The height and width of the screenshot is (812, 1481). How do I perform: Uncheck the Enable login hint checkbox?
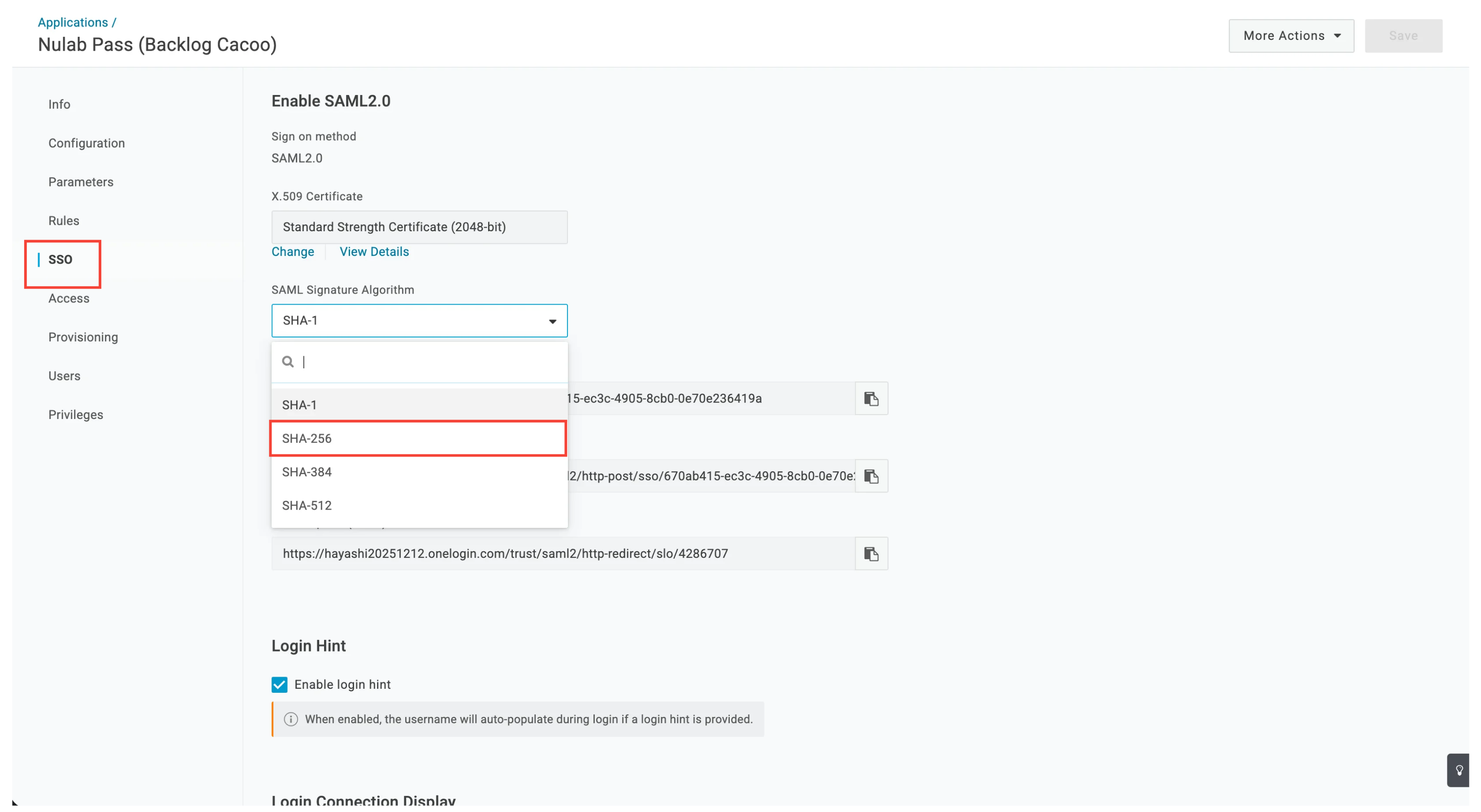click(279, 684)
